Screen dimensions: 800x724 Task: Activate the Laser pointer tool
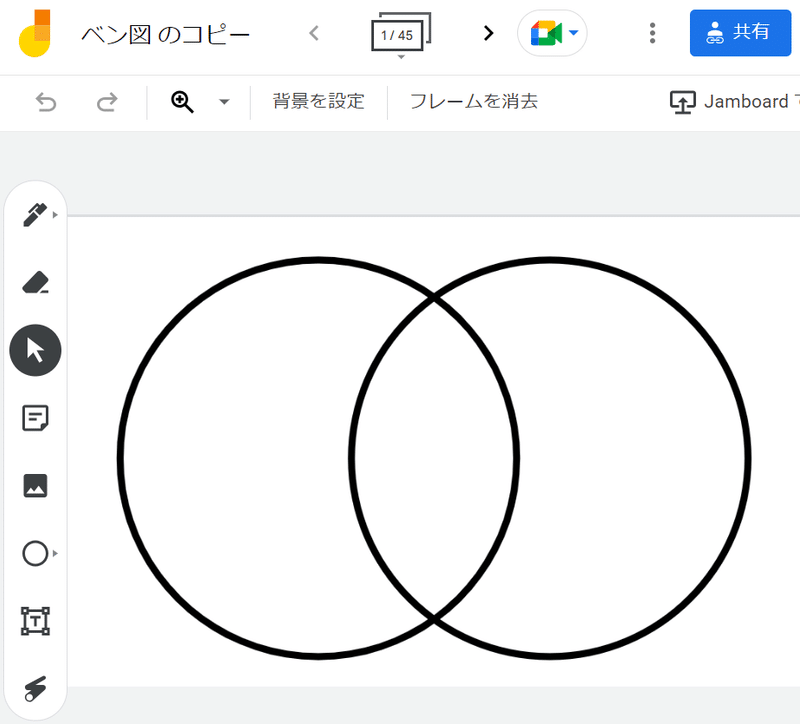click(x=35, y=687)
